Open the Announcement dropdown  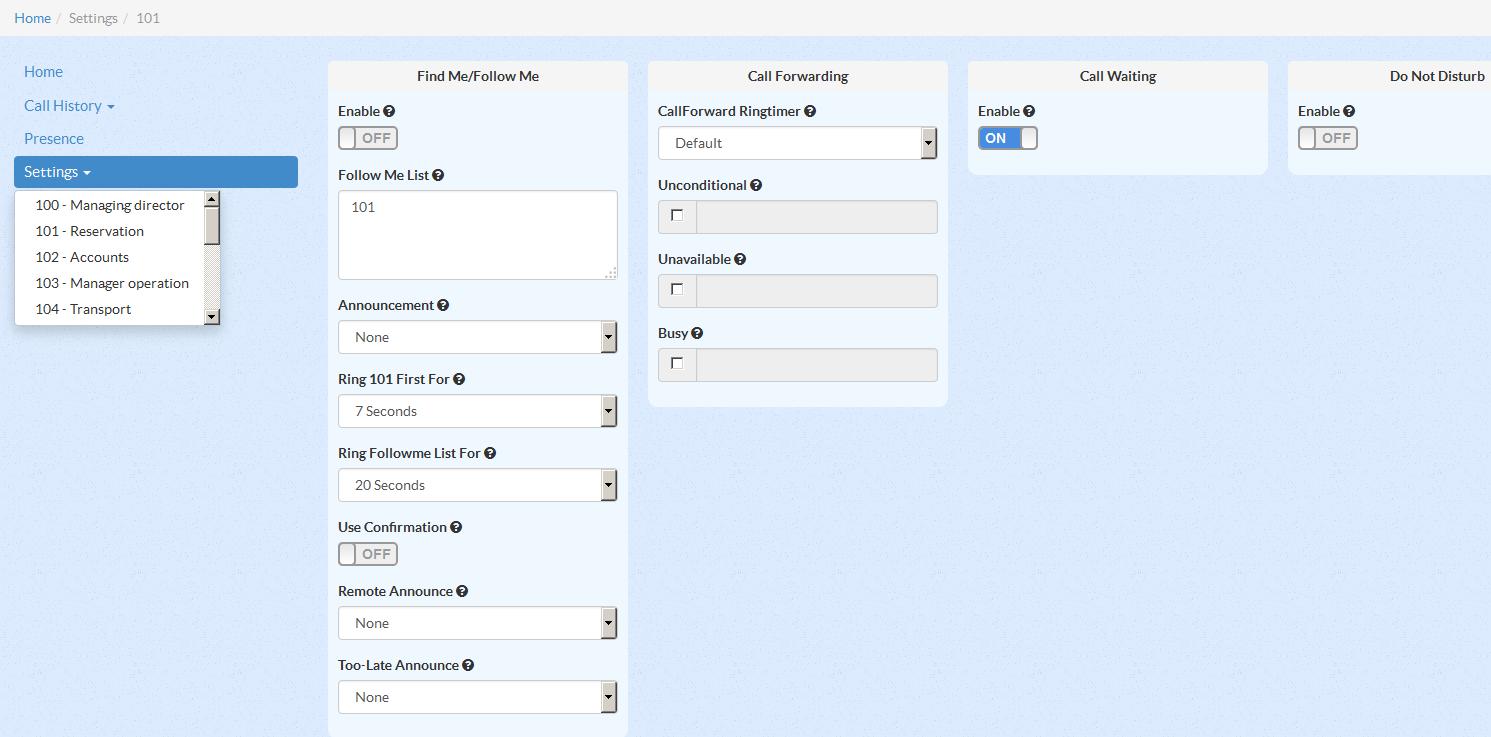[x=478, y=337]
